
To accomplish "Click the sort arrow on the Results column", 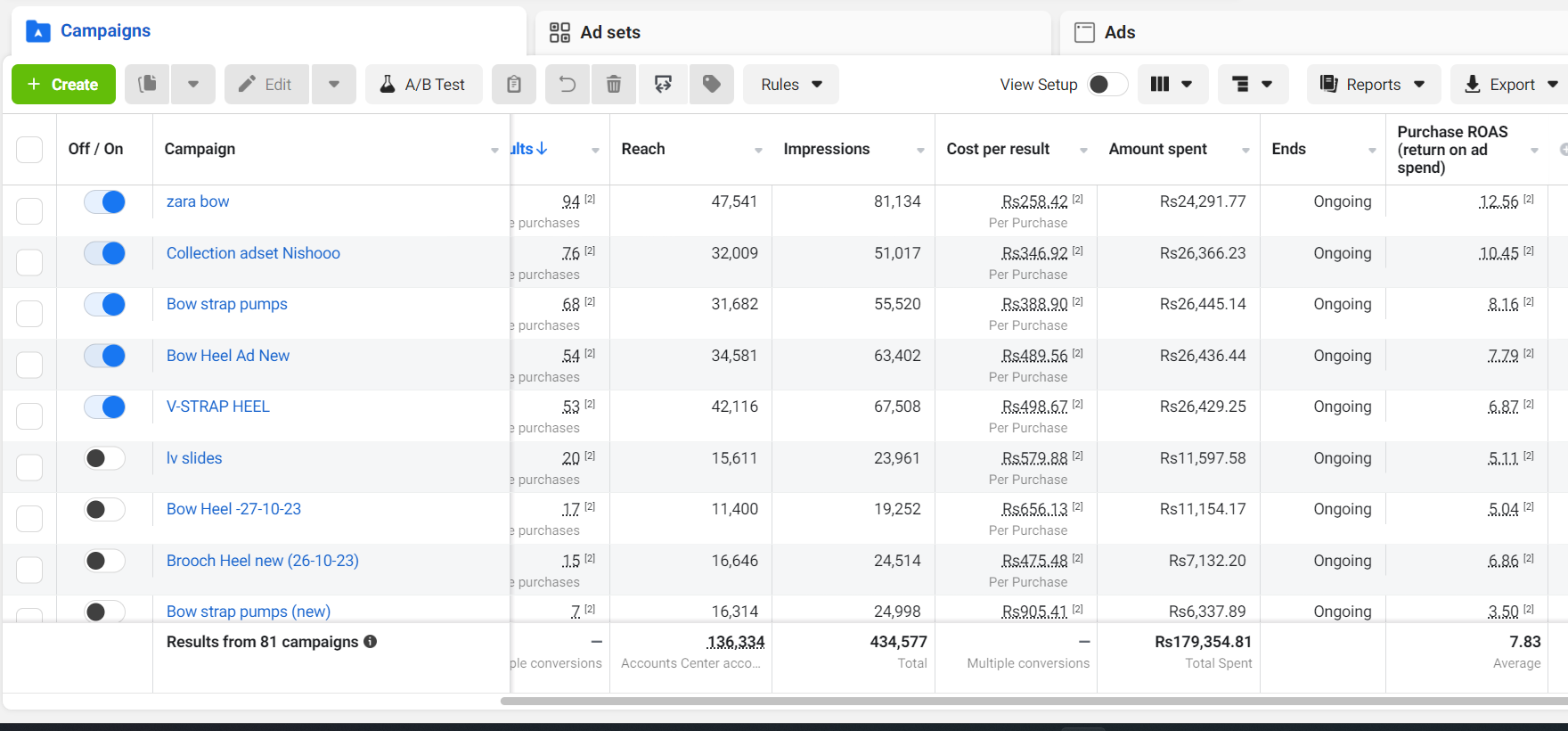I will pos(542,149).
